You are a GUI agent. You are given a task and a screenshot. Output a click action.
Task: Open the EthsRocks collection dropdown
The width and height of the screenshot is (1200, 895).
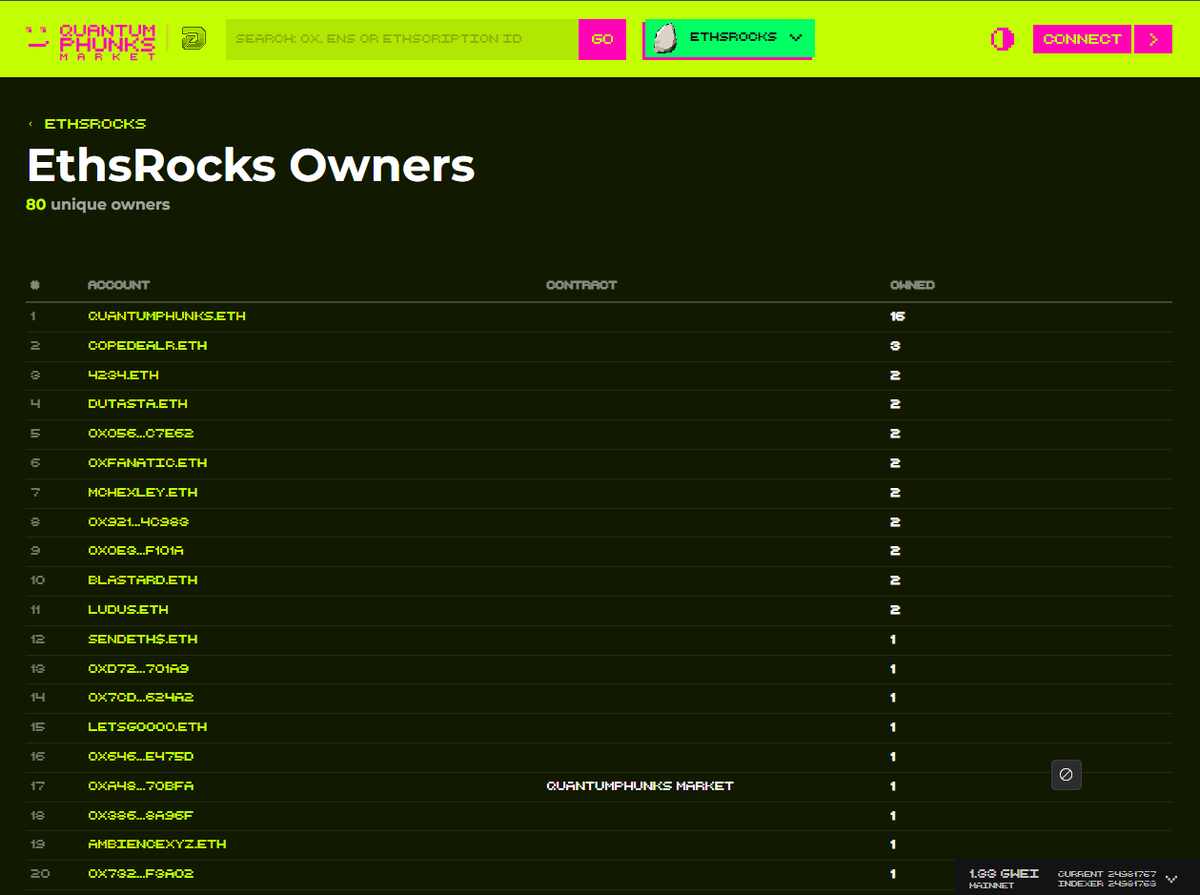pyautogui.click(x=729, y=38)
